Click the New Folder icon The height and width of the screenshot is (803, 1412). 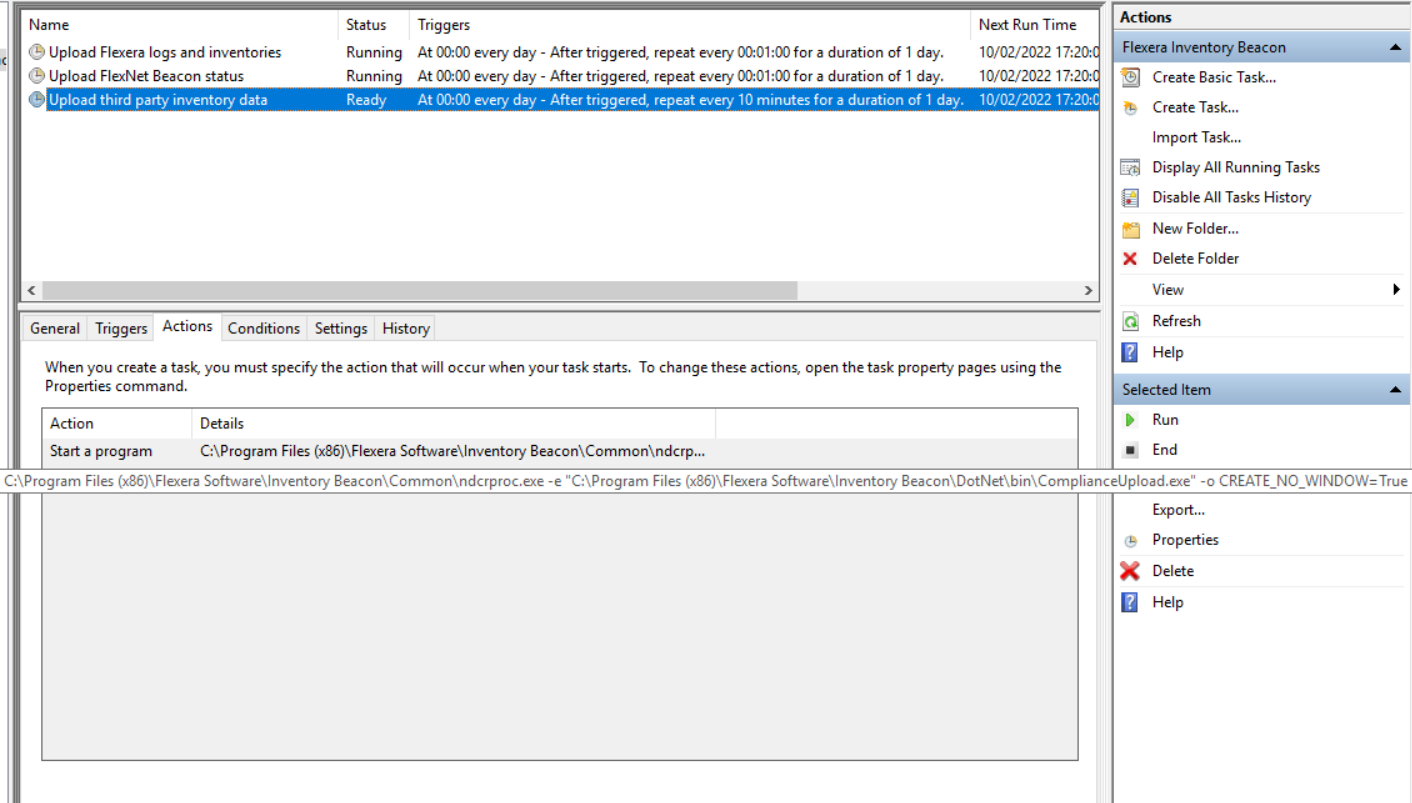(x=1130, y=229)
